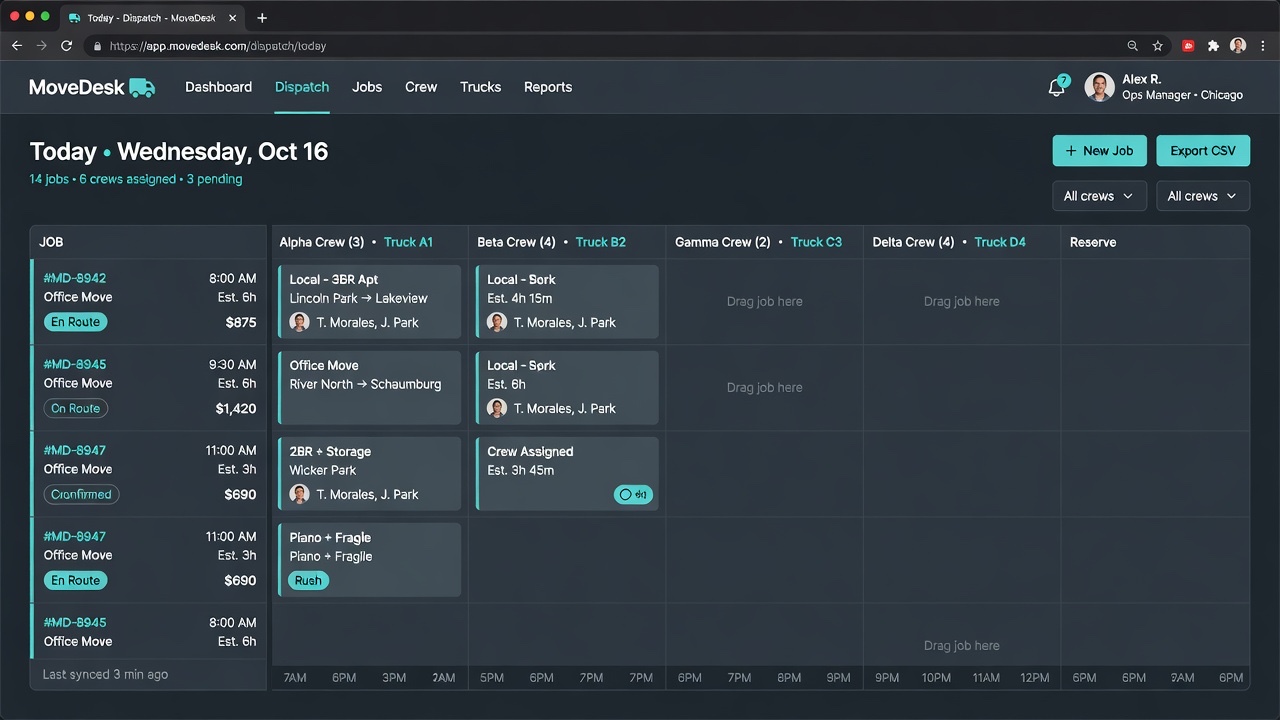Create a job with the New Job button
This screenshot has width=1280, height=720.
point(1099,151)
